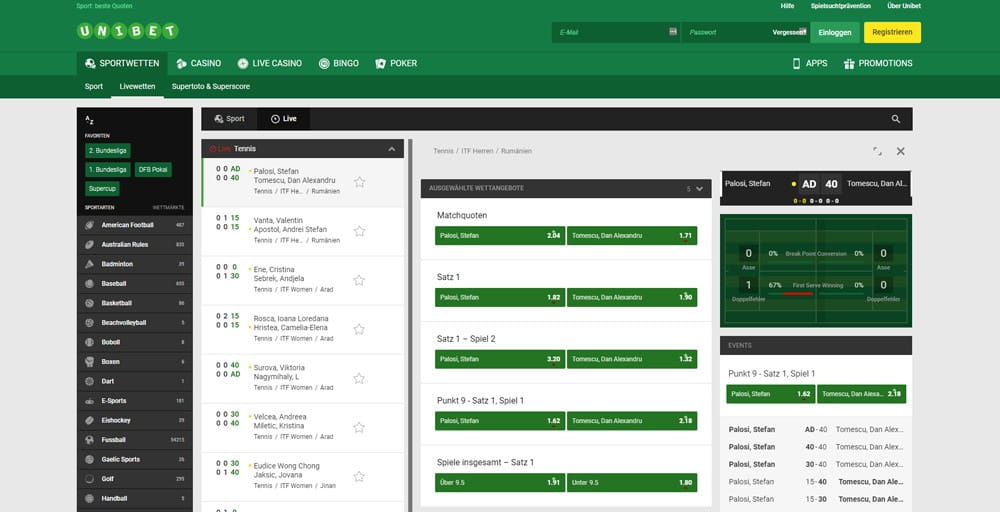Select Australian Rules sport icon
The width and height of the screenshot is (1000, 512).
89,245
